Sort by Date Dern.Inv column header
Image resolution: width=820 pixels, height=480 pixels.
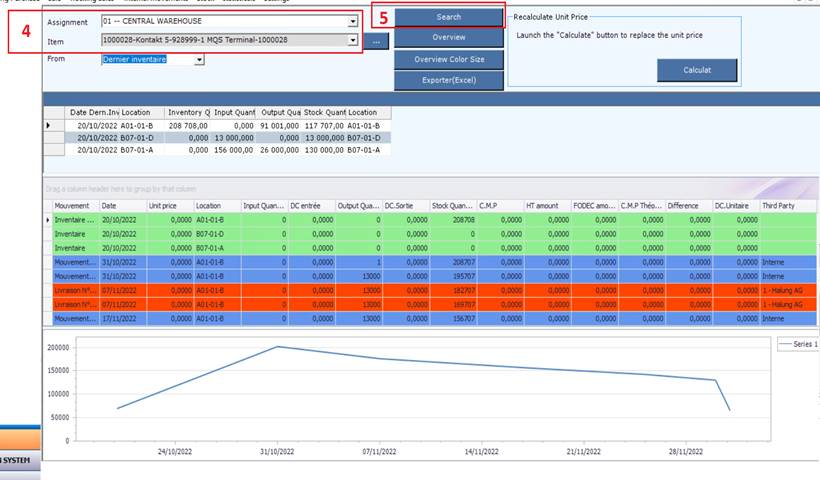pos(92,112)
